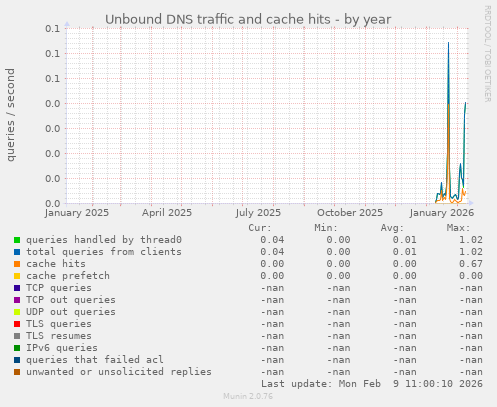Screen dimensions: 497x407
Task: Click the red 'TLS queries' swatch
Action: [17, 324]
